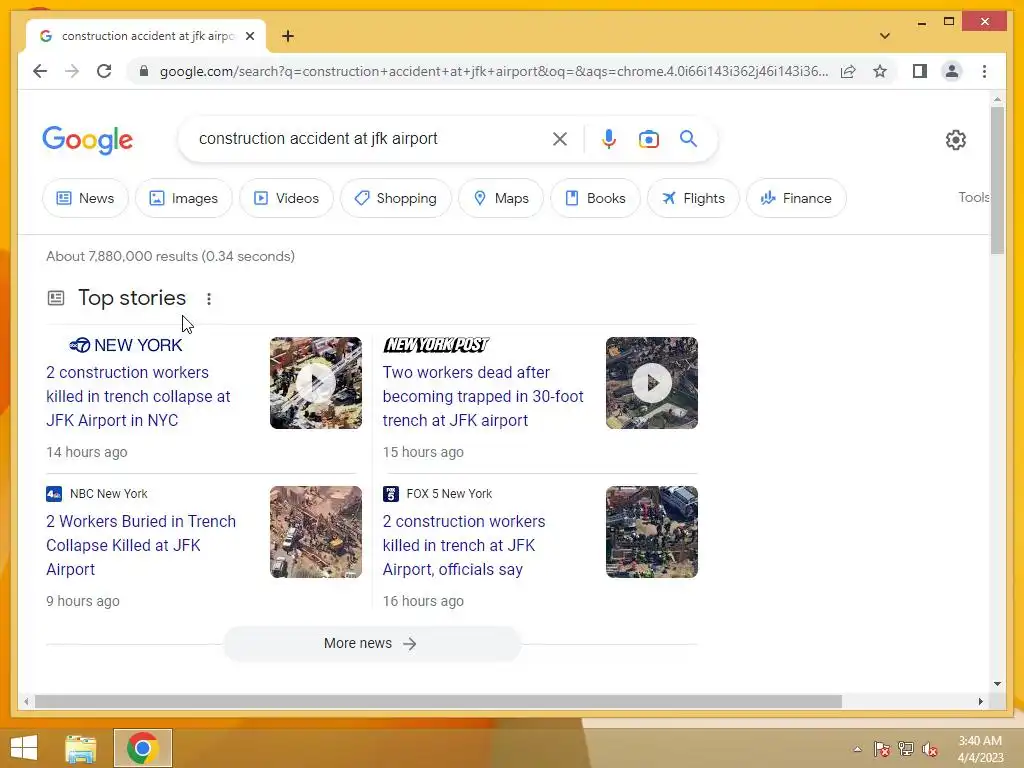The image size is (1024, 768).
Task: Open the Top stories three-dot options
Action: click(209, 298)
